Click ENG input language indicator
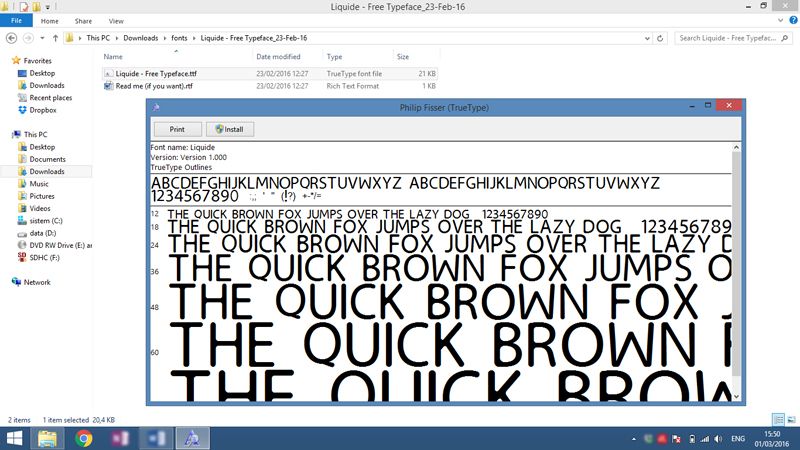The width and height of the screenshot is (800, 450). [x=738, y=439]
